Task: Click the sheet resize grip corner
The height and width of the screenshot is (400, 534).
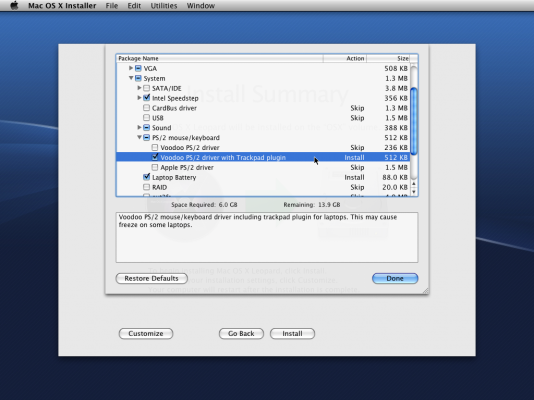Action: pyautogui.click(x=426, y=291)
